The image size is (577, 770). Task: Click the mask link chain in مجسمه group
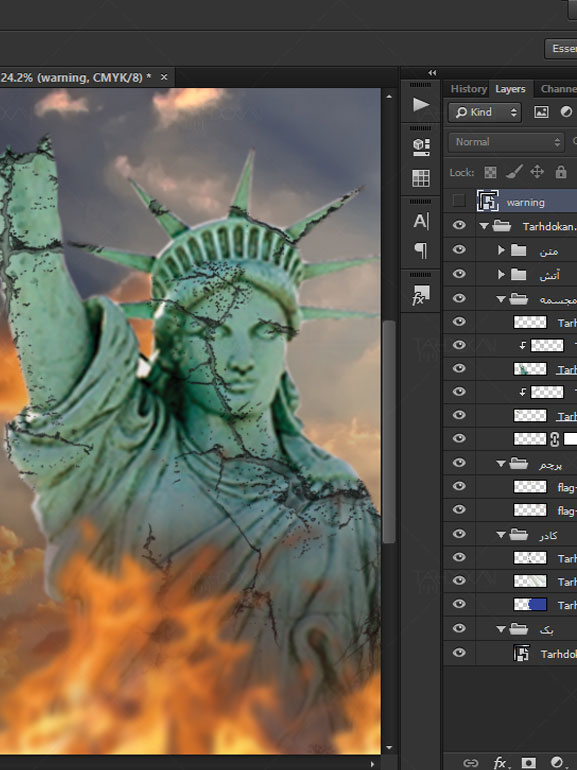tap(555, 439)
